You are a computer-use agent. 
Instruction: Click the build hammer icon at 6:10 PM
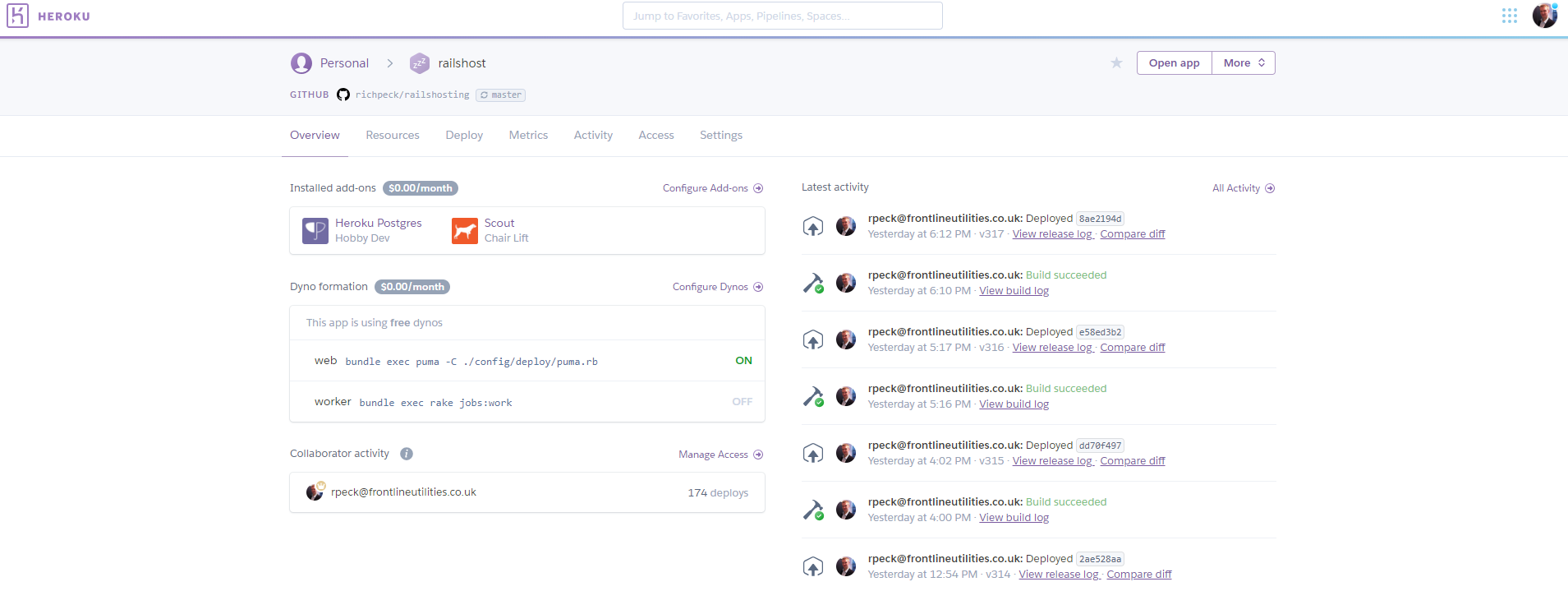[x=813, y=283]
